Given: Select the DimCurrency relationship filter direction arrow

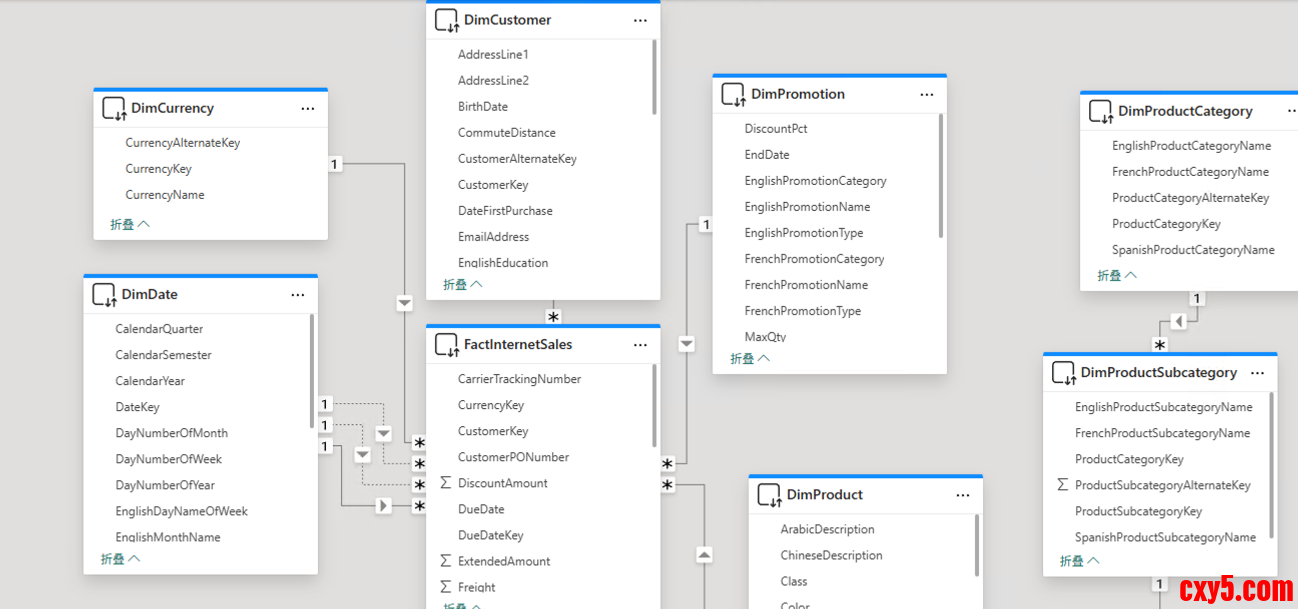Looking at the screenshot, I should click(x=404, y=302).
